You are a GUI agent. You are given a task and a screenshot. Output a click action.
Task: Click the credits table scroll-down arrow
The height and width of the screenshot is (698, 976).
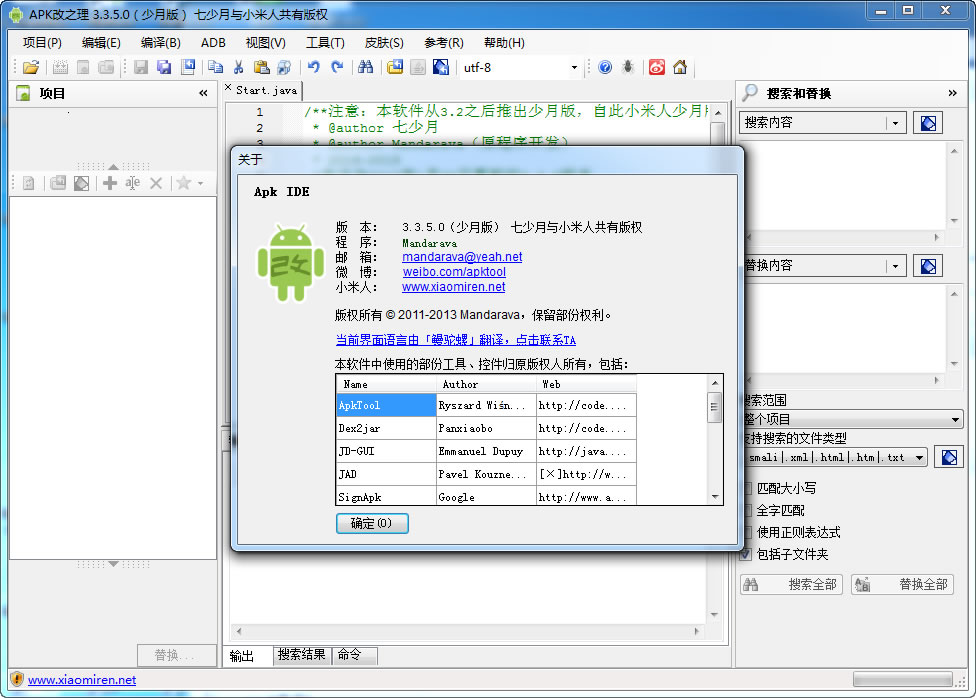click(x=715, y=497)
